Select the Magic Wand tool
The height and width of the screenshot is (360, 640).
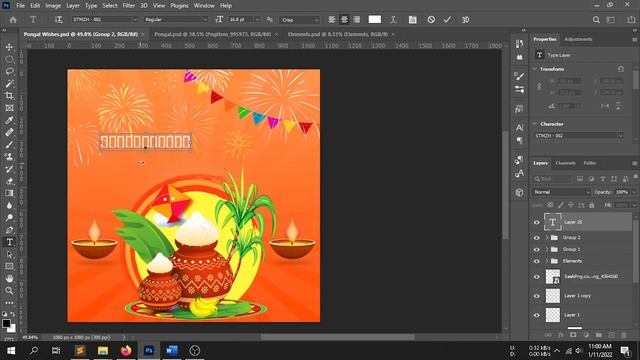9,84
